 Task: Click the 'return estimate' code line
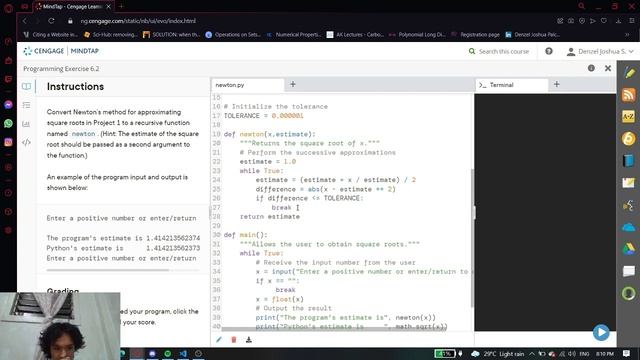[270, 217]
